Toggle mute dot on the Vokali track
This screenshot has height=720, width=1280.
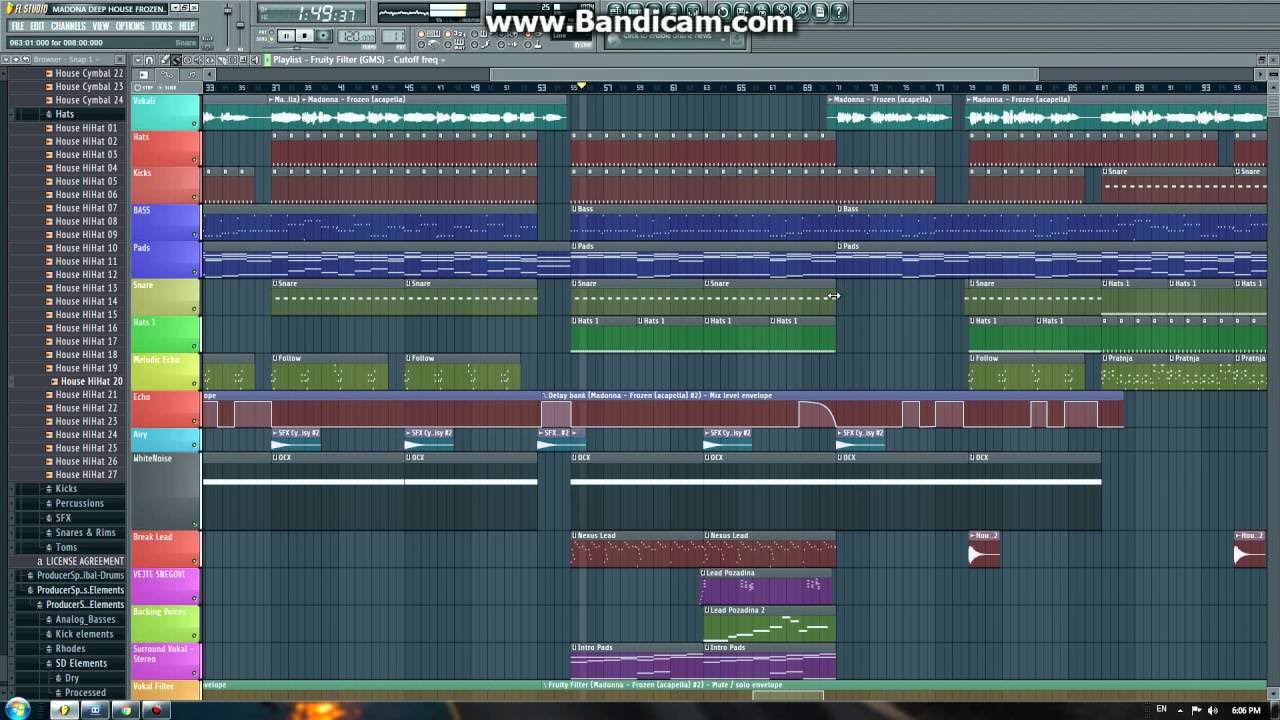point(194,125)
